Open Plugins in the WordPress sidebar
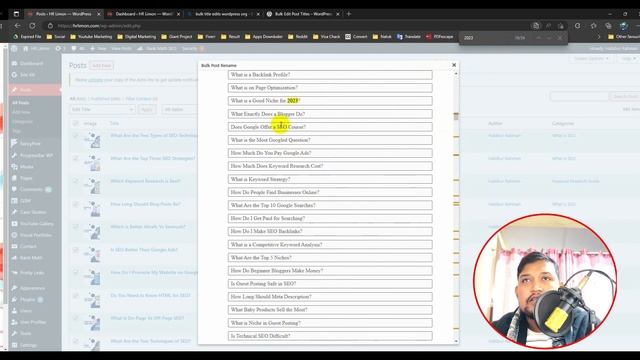This screenshot has width=640, height=360. [x=27, y=300]
